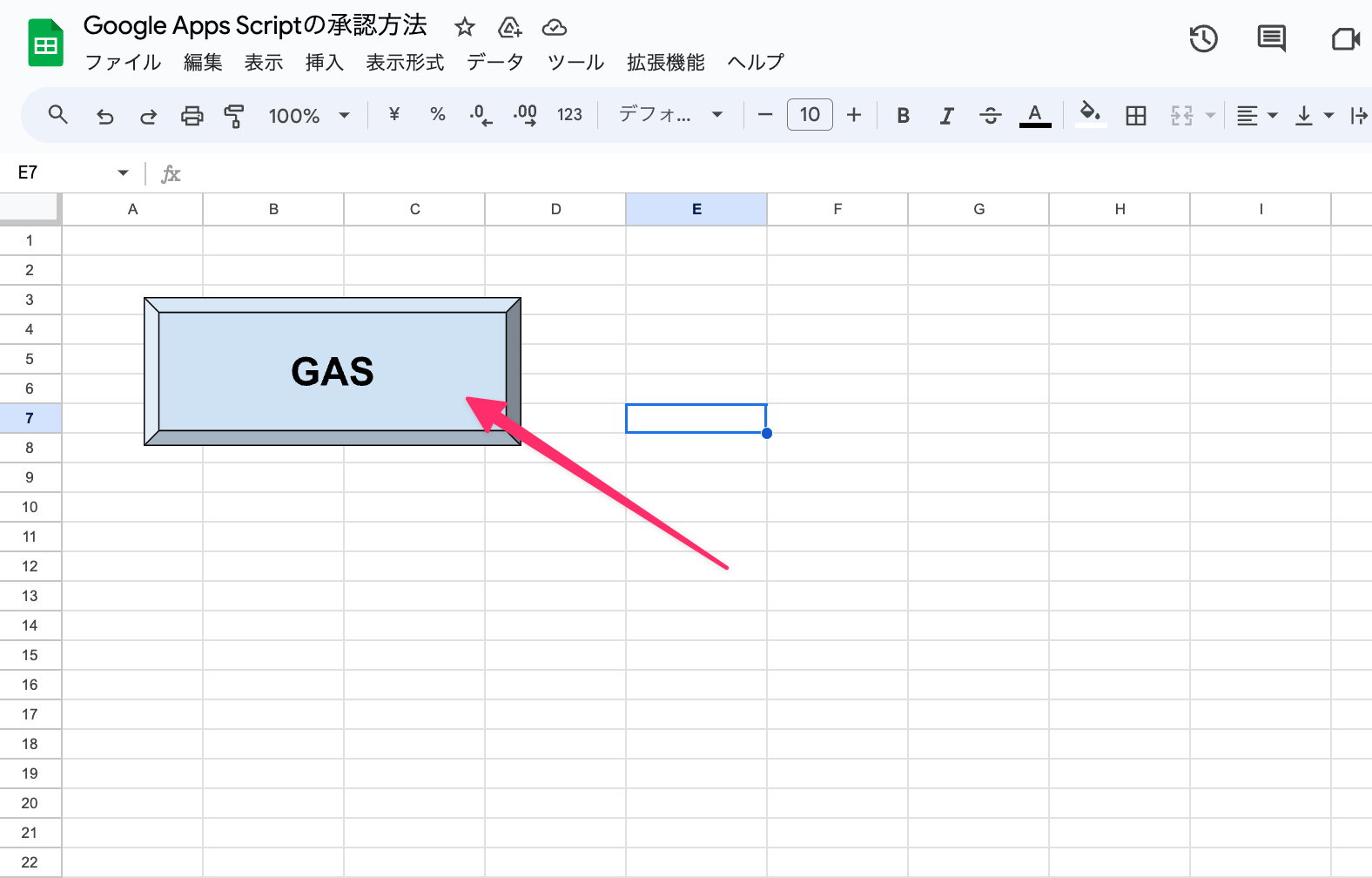Image resolution: width=1372 pixels, height=878 pixels.
Task: Toggle strikethrough formatting
Action: pyautogui.click(x=991, y=115)
